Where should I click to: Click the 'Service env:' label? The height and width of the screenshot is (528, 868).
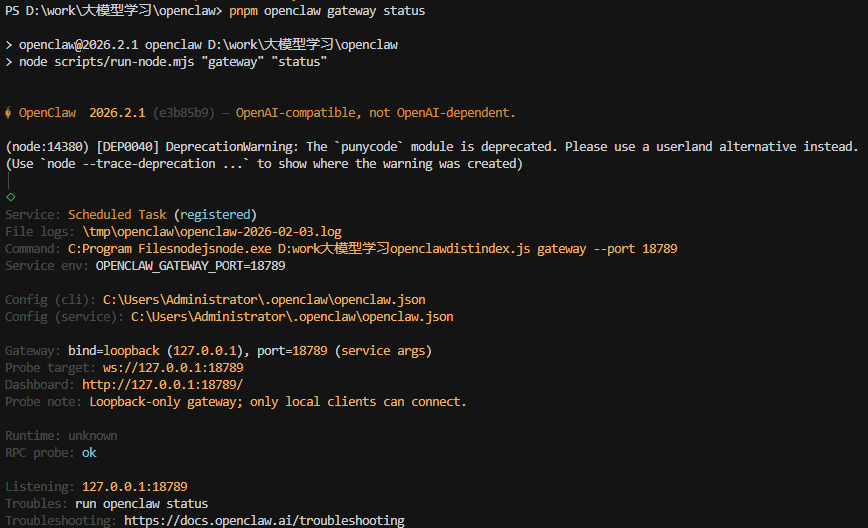47,266
